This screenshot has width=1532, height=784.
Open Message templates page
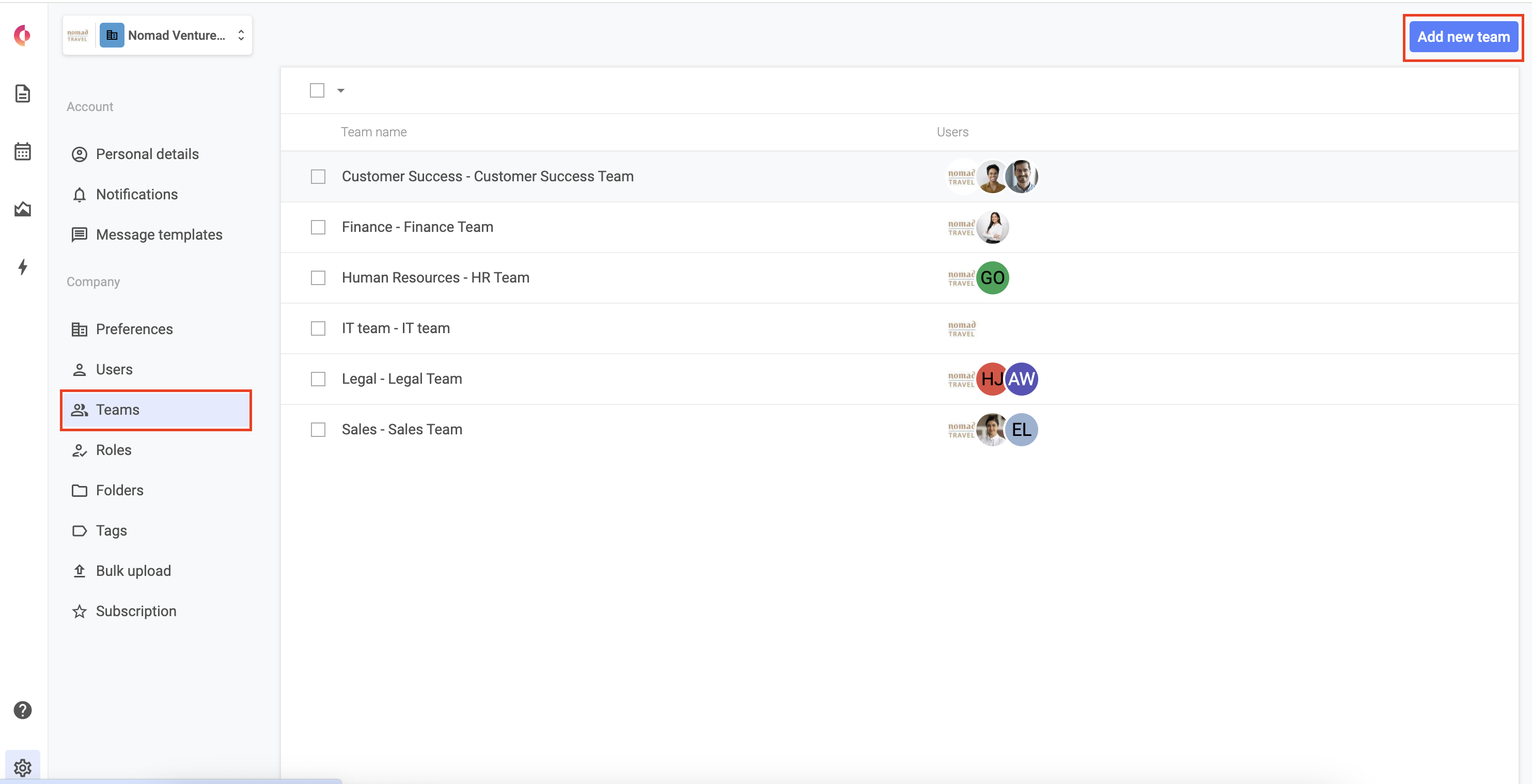(157, 234)
